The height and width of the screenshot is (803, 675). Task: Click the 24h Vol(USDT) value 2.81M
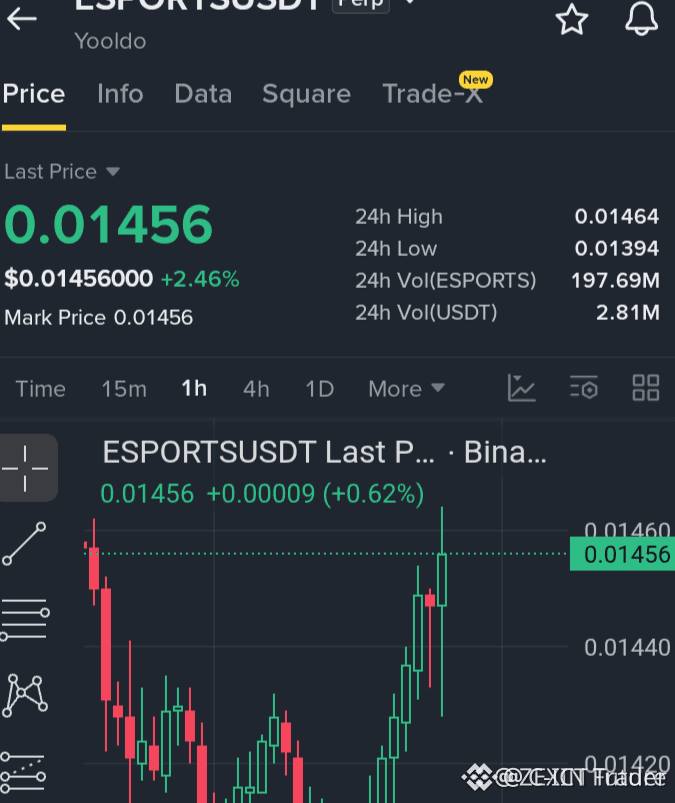click(x=628, y=312)
